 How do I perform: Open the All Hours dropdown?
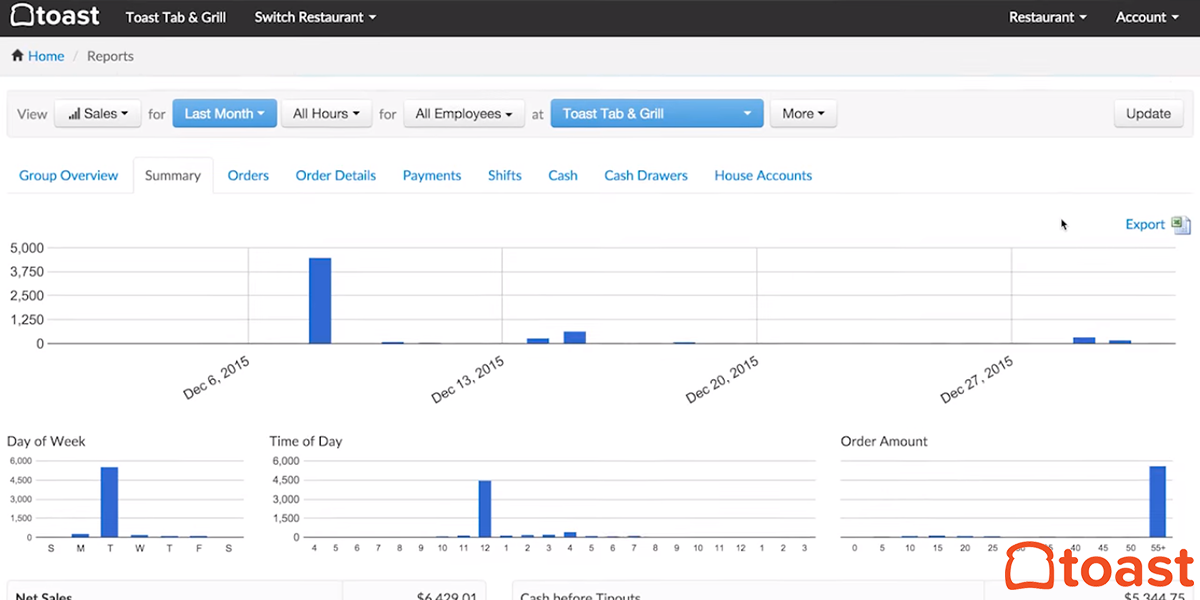(326, 114)
